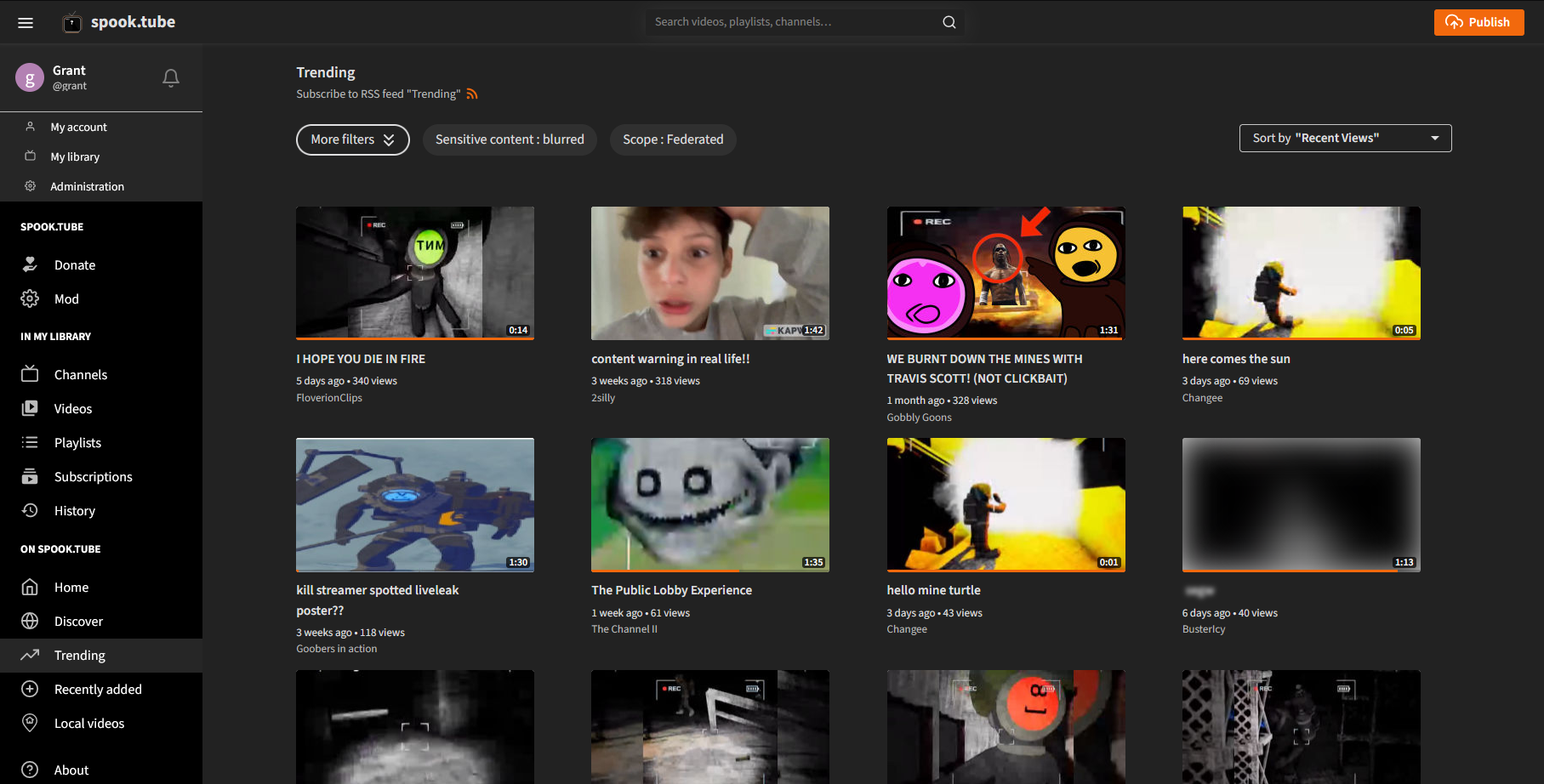Open History in the sidebar
Viewport: 1544px width, 784px height.
click(74, 511)
